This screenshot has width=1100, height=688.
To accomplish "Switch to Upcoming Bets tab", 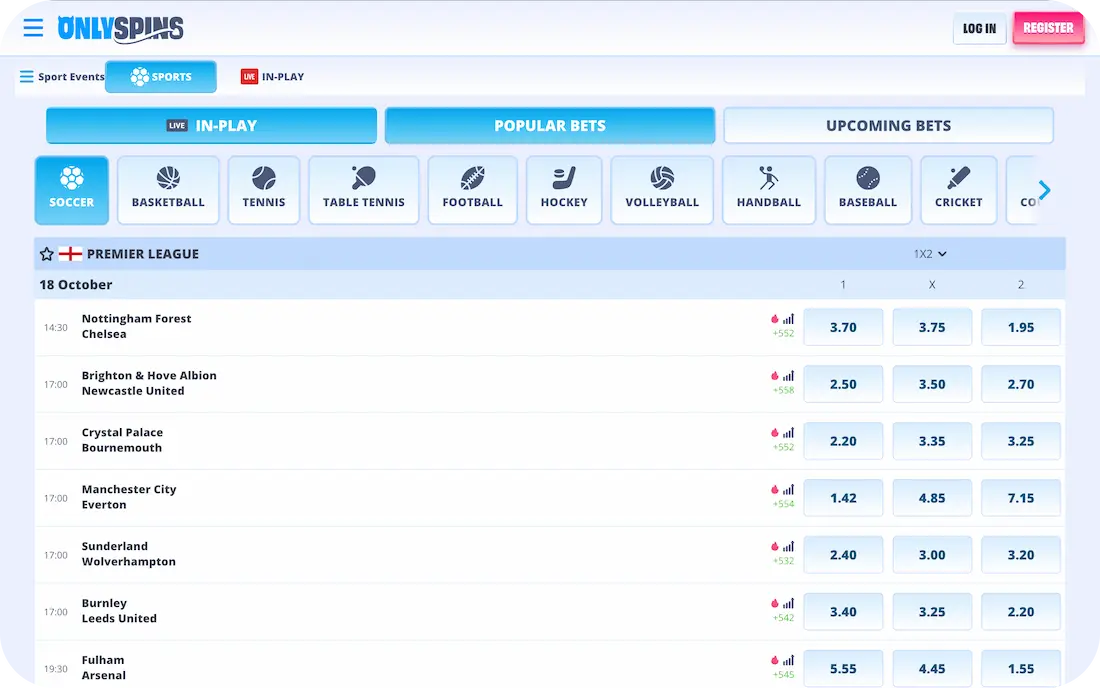I will pos(888,126).
